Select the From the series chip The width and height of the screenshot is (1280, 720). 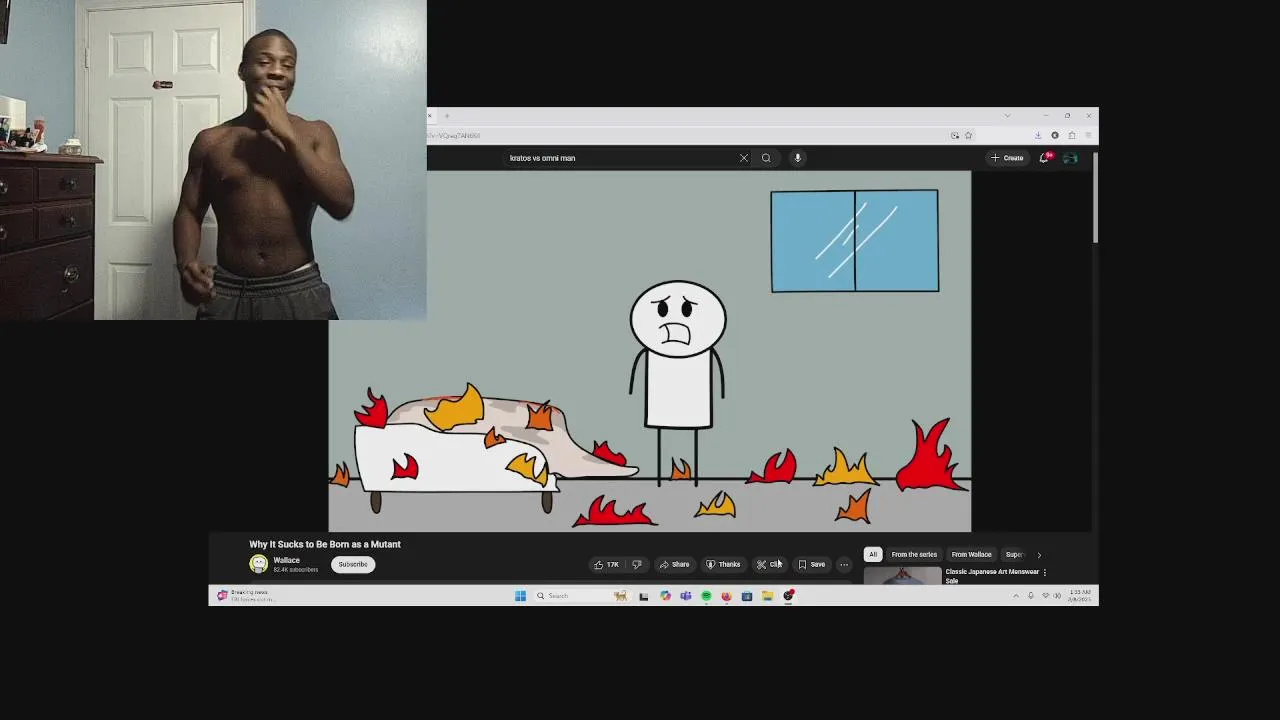click(x=914, y=554)
